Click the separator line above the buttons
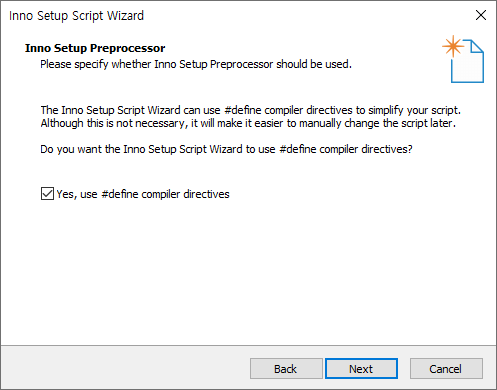Screen dimensions: 497x390 [x=248, y=345]
